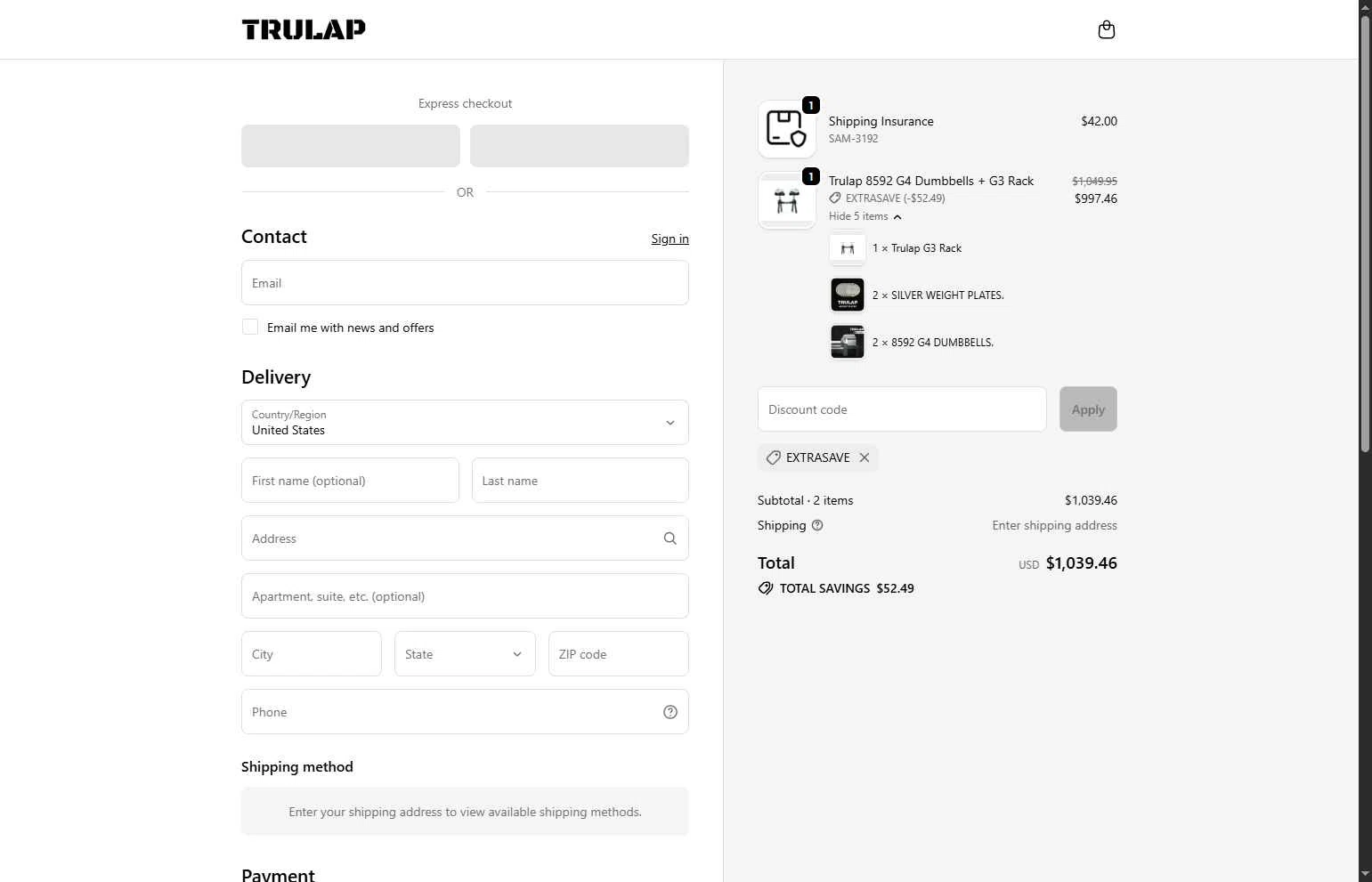Click the Silver Weight Plates thumbnail

click(848, 295)
